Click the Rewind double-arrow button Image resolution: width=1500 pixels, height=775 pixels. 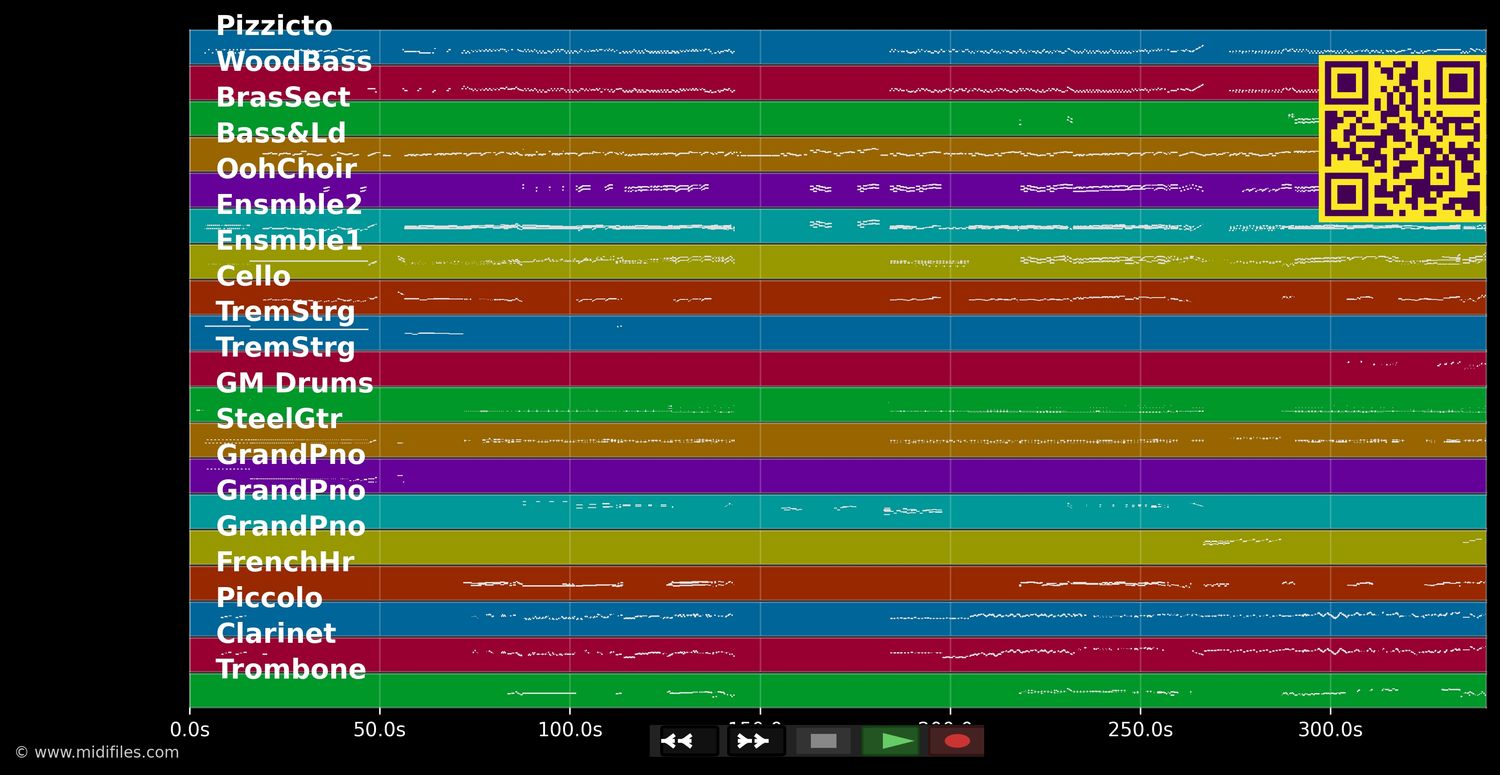[681, 740]
